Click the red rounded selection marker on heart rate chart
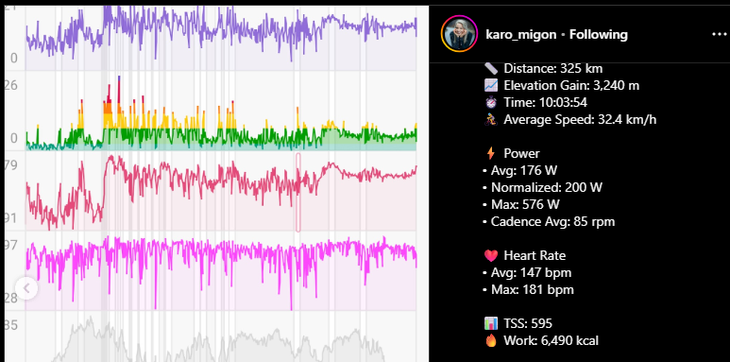730x362 pixels. 298,192
